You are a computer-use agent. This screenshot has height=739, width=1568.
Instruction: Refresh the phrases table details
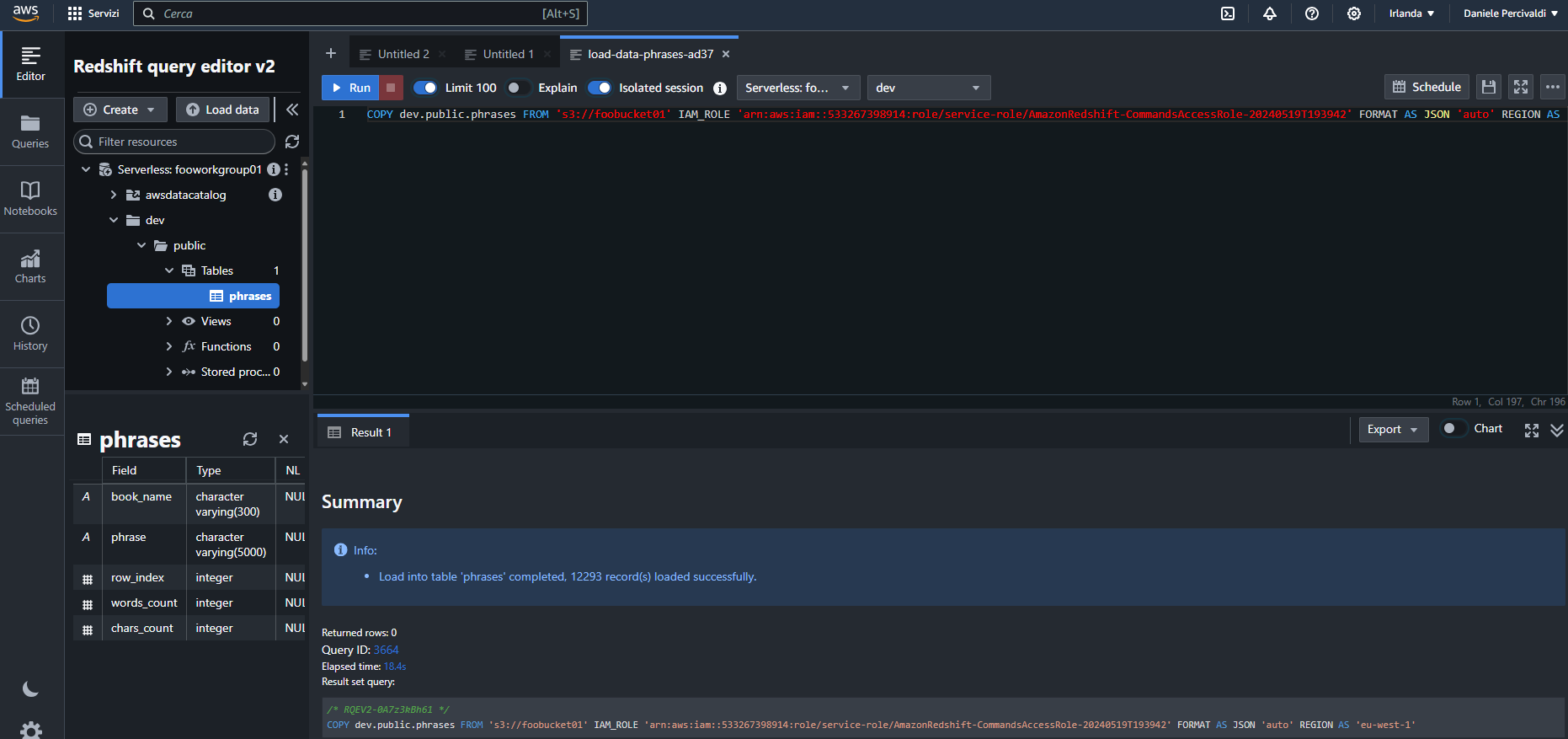coord(250,439)
